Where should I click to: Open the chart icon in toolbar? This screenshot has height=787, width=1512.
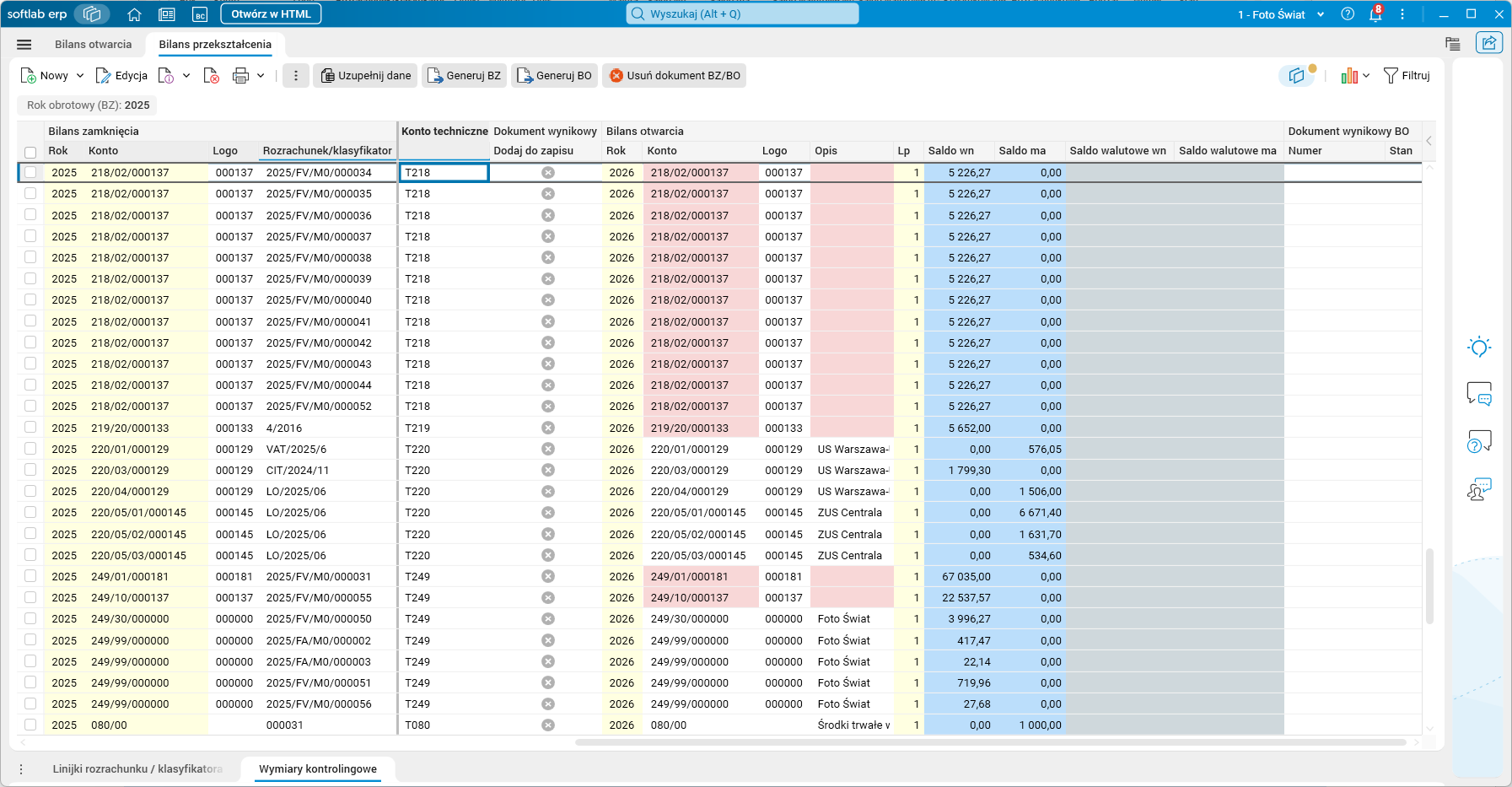point(1349,76)
